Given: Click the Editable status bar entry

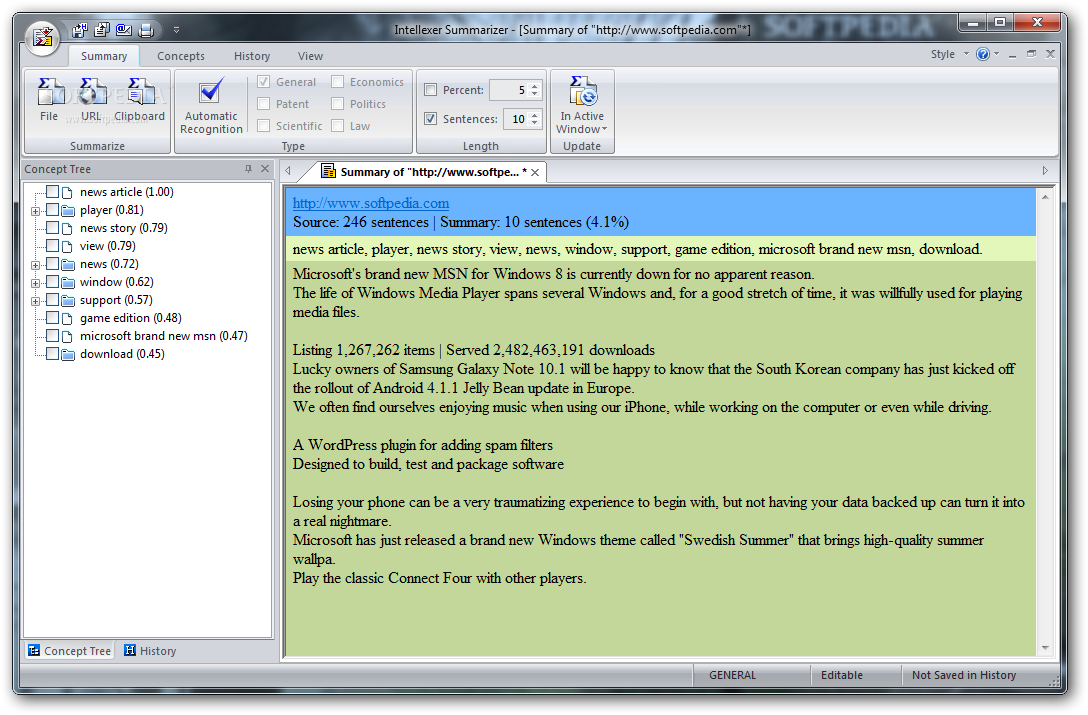Looking at the screenshot, I should (x=842, y=675).
